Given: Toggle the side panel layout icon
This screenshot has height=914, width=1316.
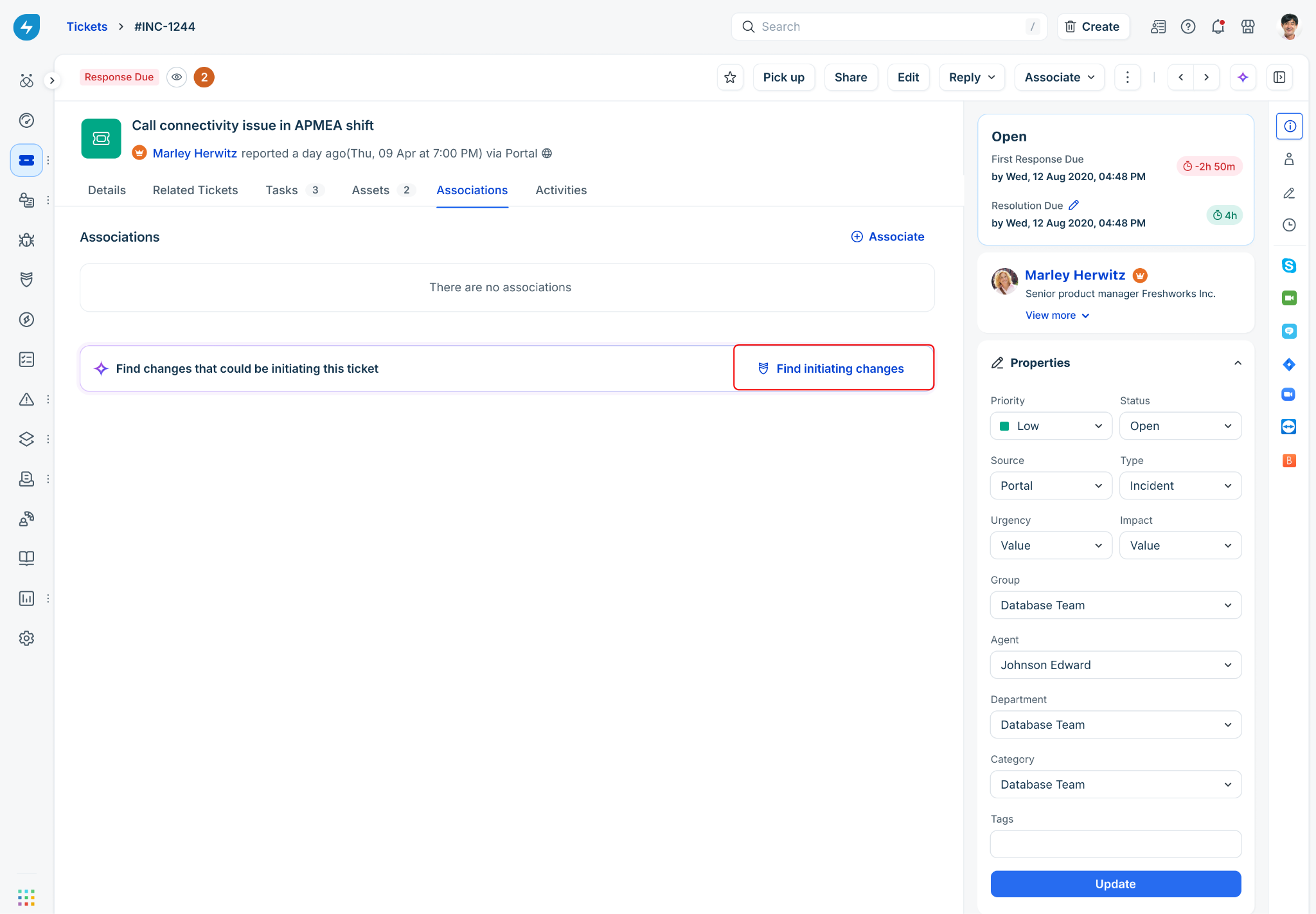Looking at the screenshot, I should pos(1279,77).
